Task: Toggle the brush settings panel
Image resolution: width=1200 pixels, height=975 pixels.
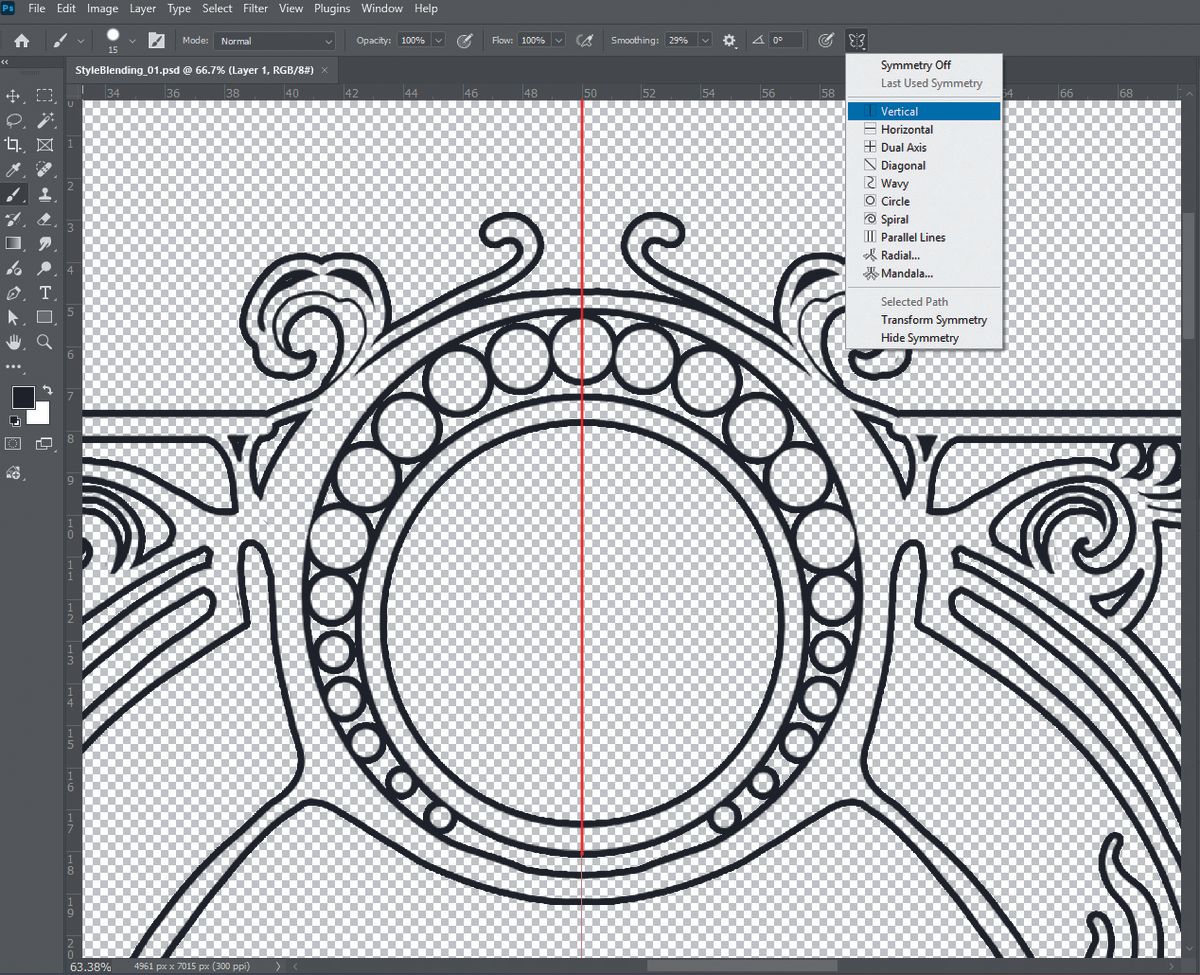Action: pyautogui.click(x=156, y=41)
